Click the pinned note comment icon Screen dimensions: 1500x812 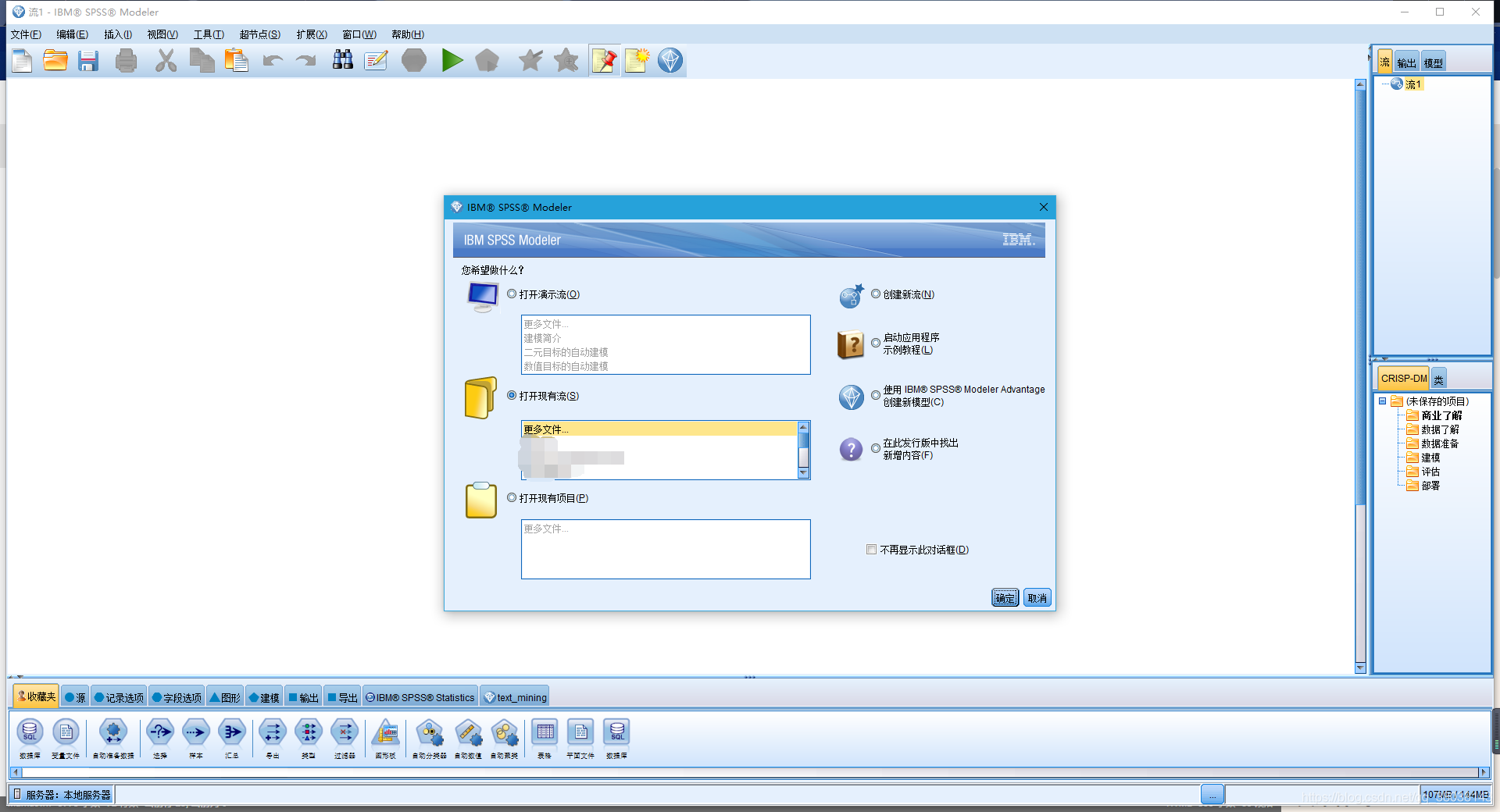coord(605,60)
